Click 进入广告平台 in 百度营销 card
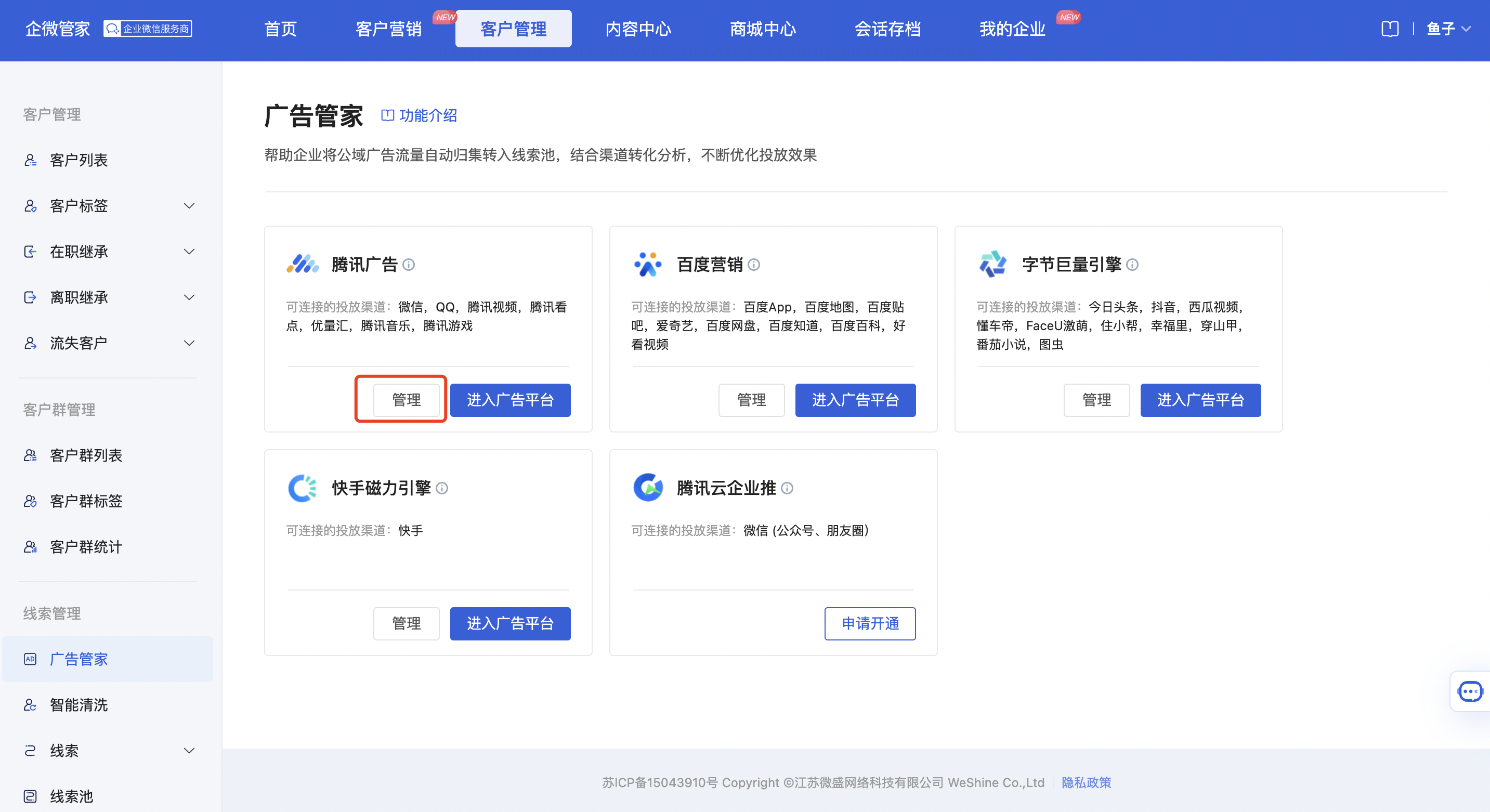1490x812 pixels. point(856,400)
